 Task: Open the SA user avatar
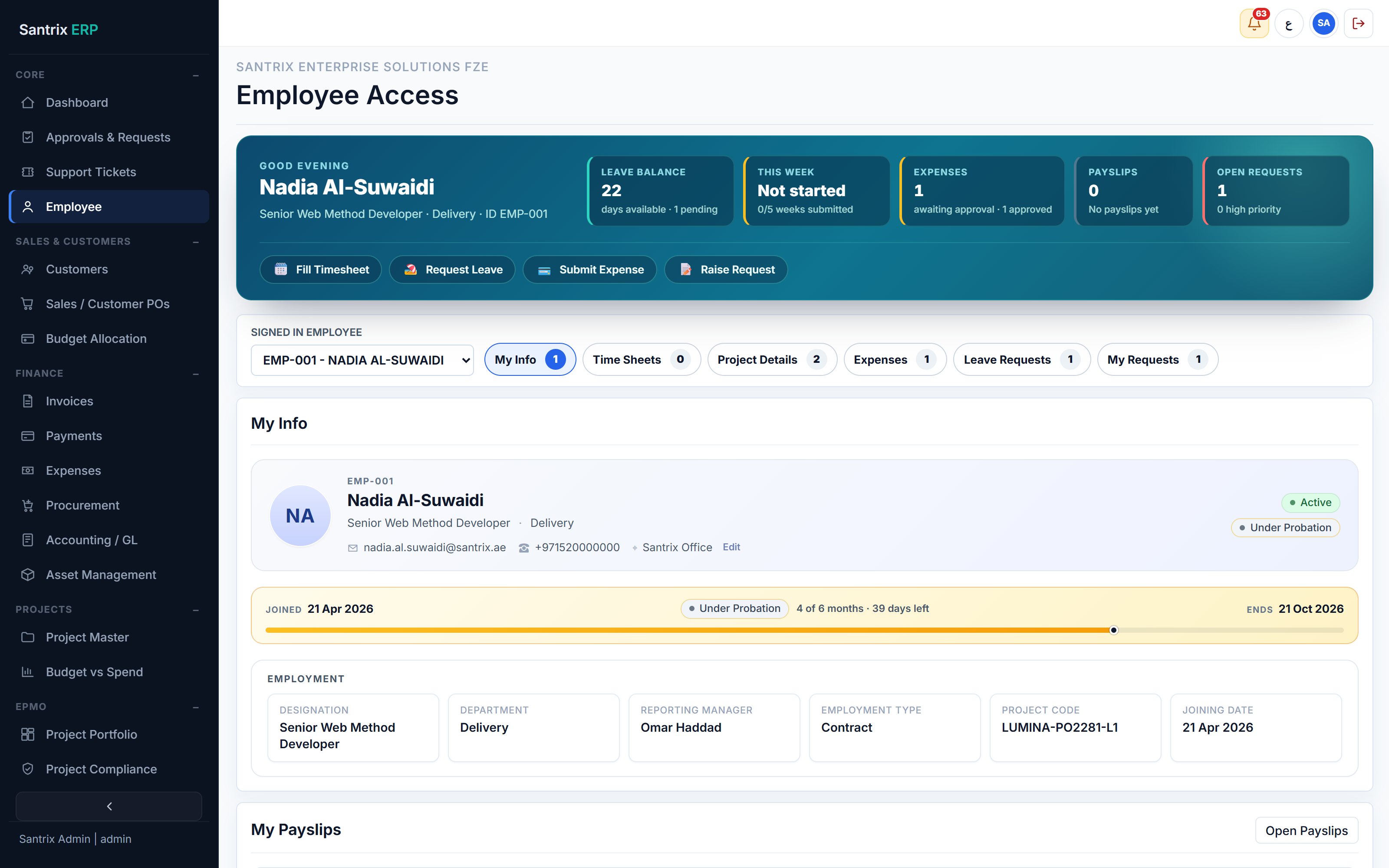1323,23
